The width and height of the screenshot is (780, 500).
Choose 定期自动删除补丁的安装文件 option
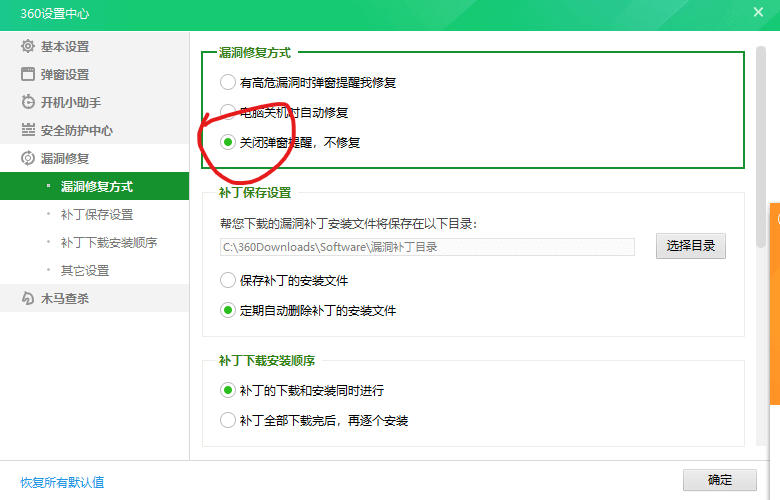tap(228, 311)
